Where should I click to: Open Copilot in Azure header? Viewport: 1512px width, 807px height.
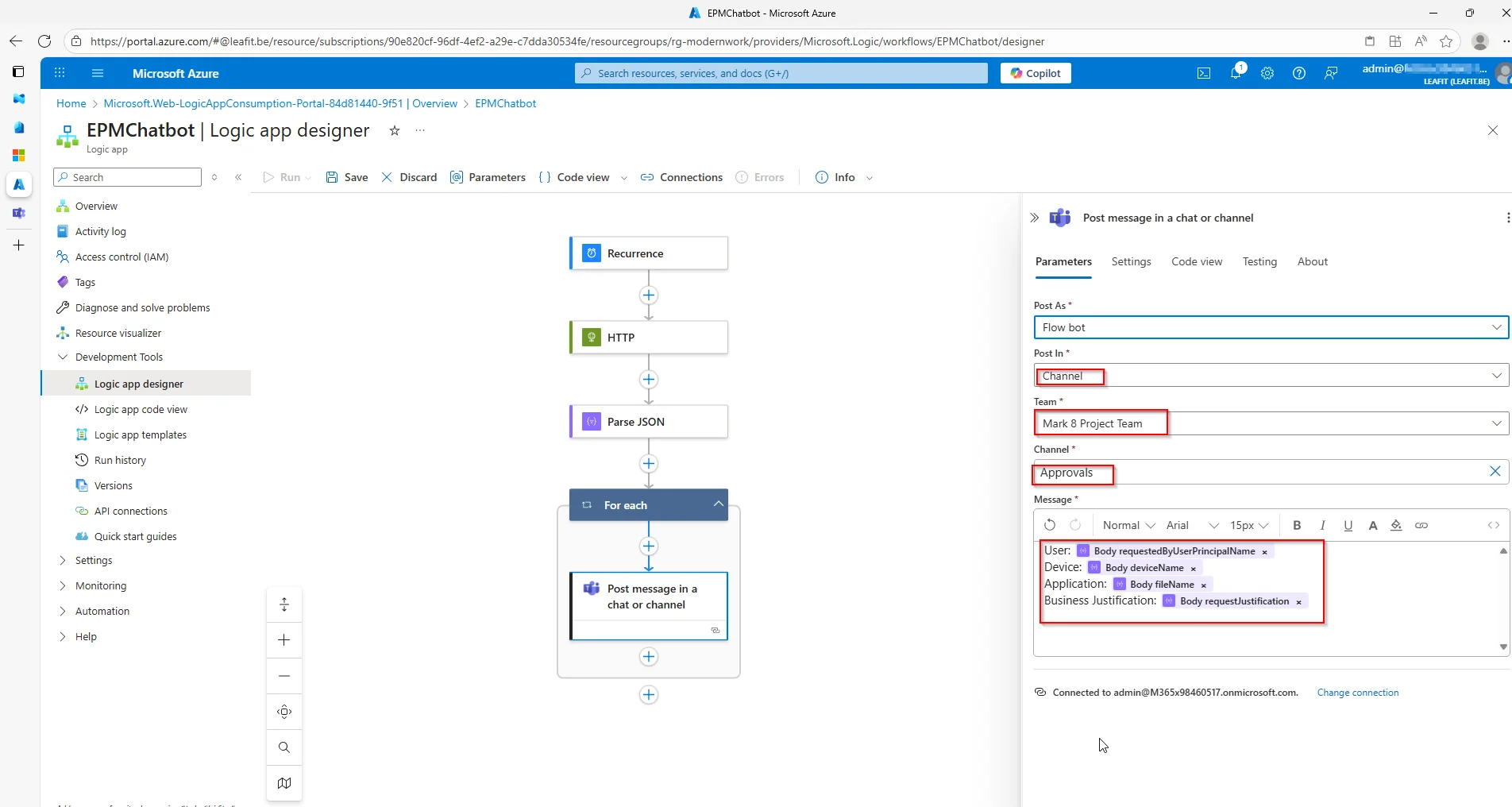(1036, 73)
